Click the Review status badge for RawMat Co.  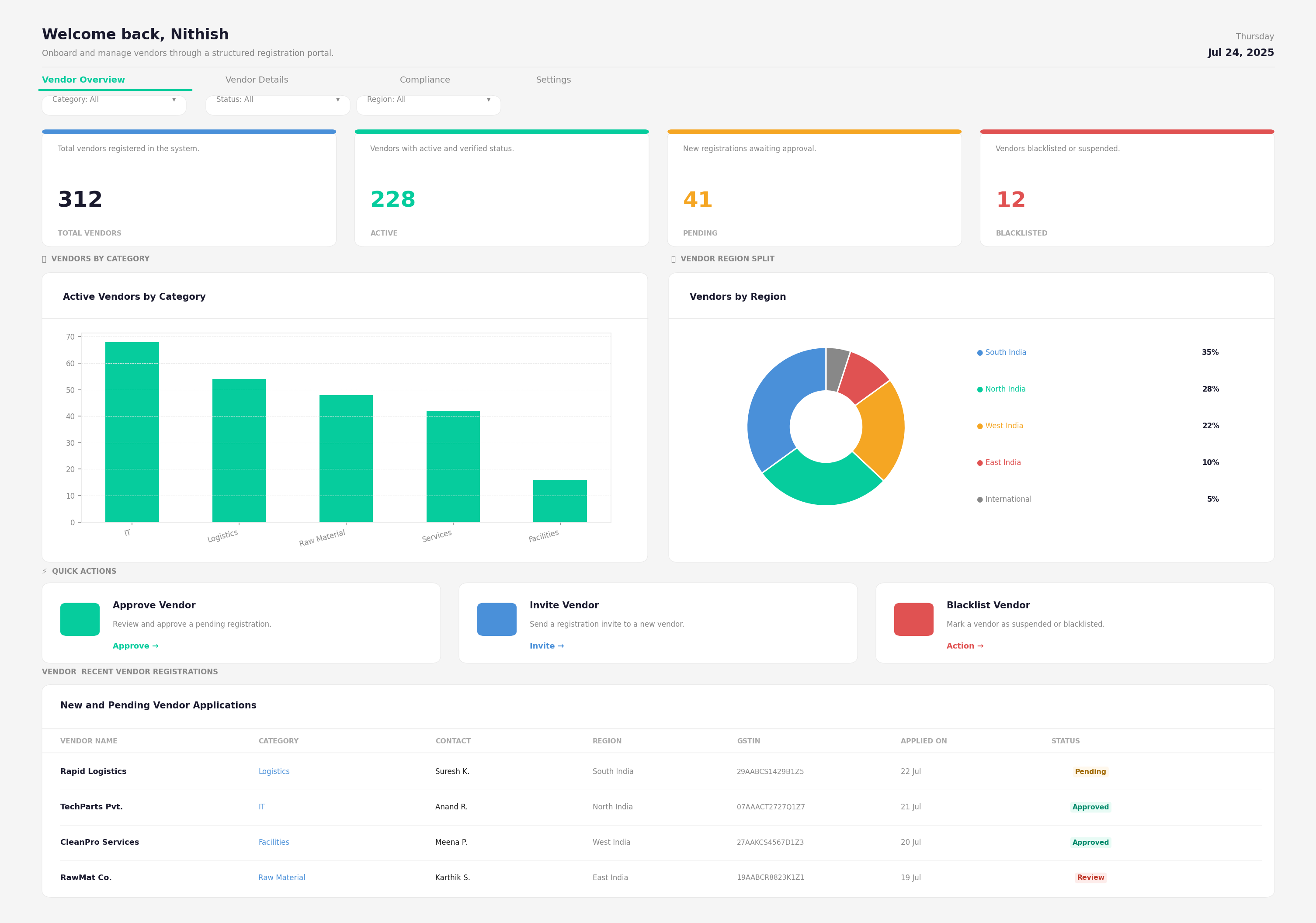1090,877
